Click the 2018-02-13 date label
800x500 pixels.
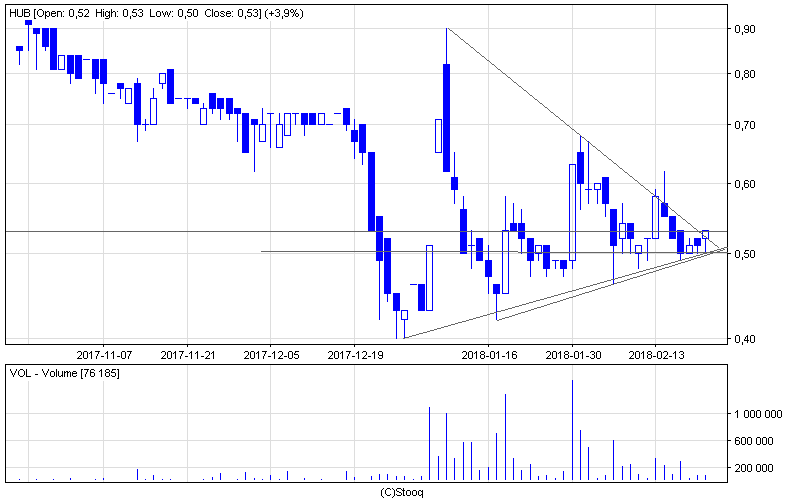656,355
